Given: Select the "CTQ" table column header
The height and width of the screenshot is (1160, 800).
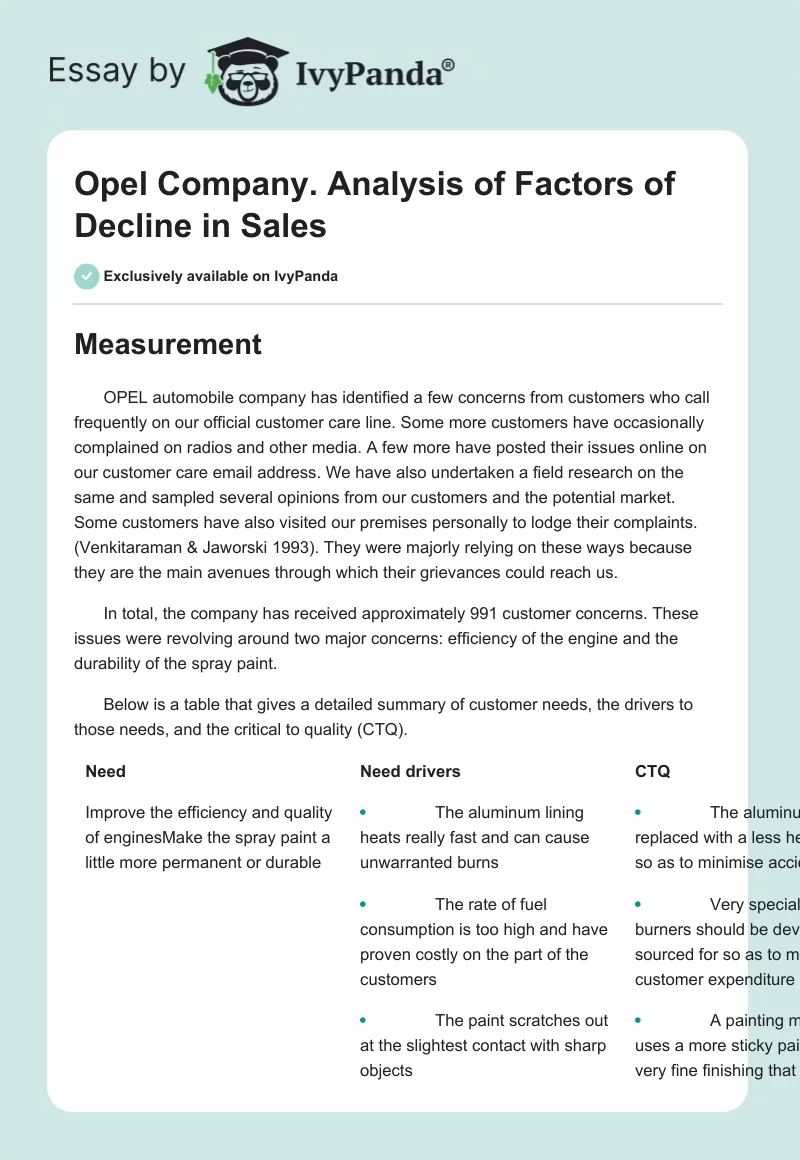Looking at the screenshot, I should [652, 771].
